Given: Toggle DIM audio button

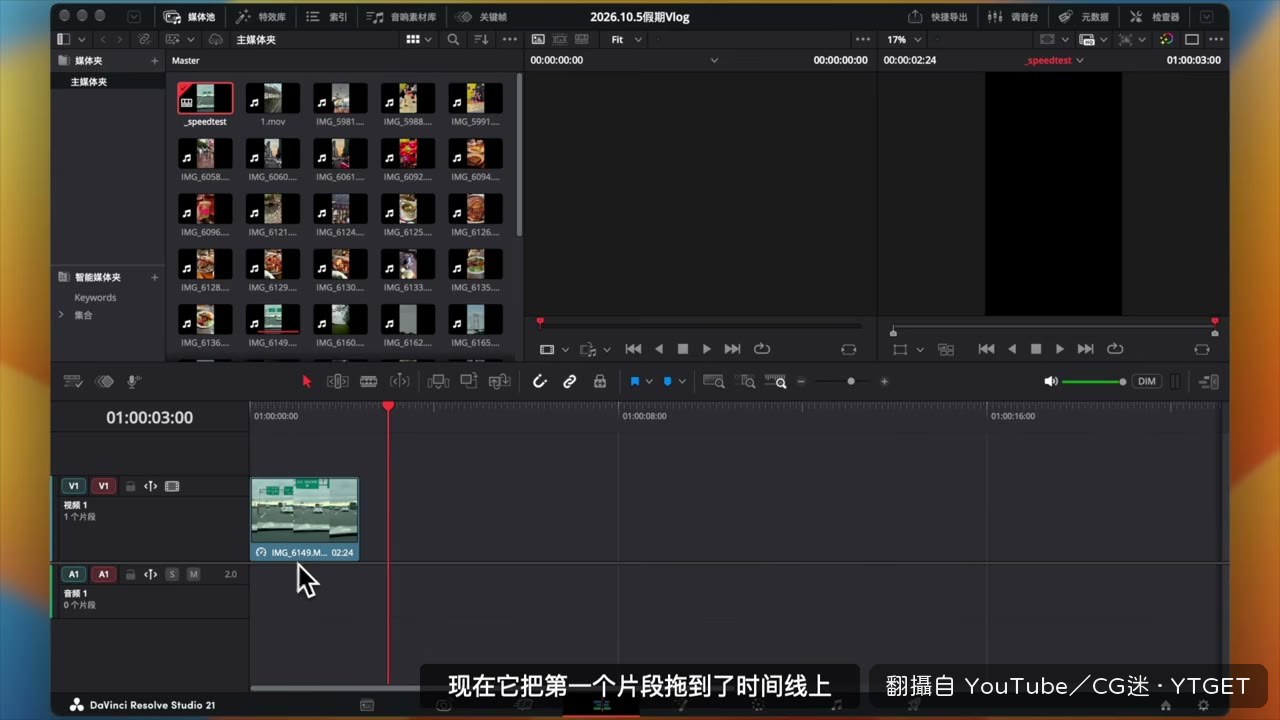Looking at the screenshot, I should [x=1147, y=381].
